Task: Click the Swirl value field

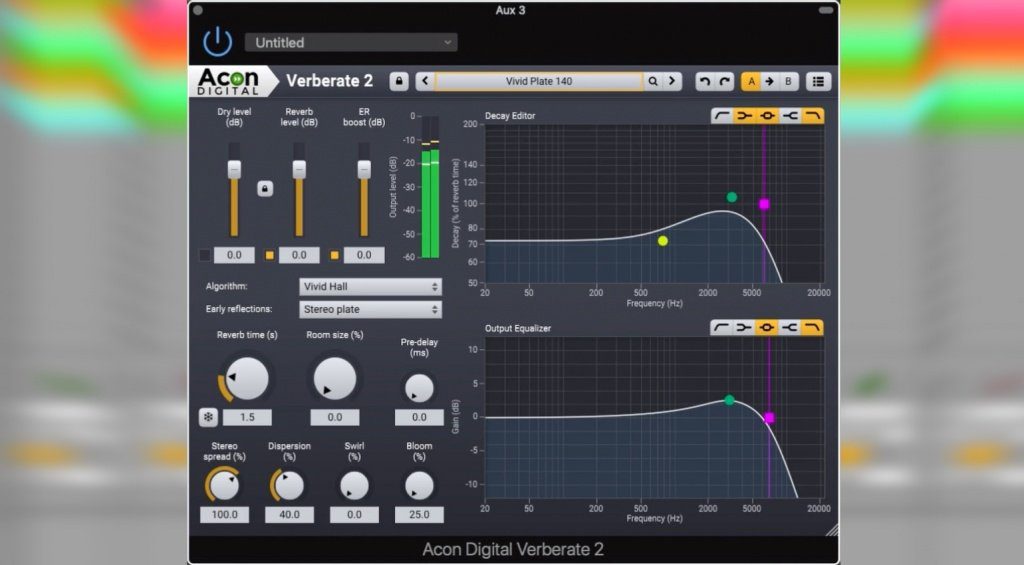Action: [x=355, y=515]
